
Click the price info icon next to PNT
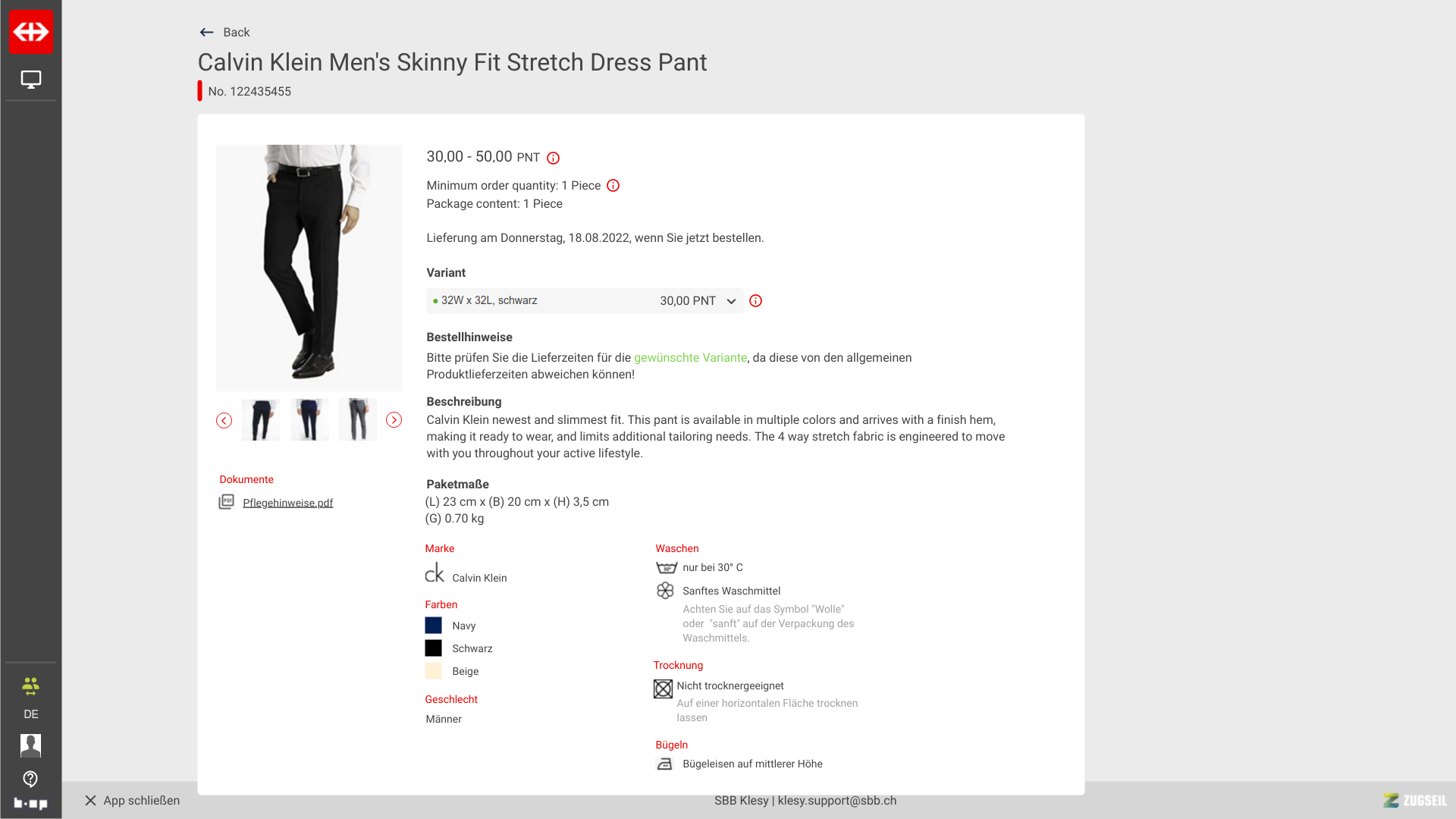(x=554, y=158)
